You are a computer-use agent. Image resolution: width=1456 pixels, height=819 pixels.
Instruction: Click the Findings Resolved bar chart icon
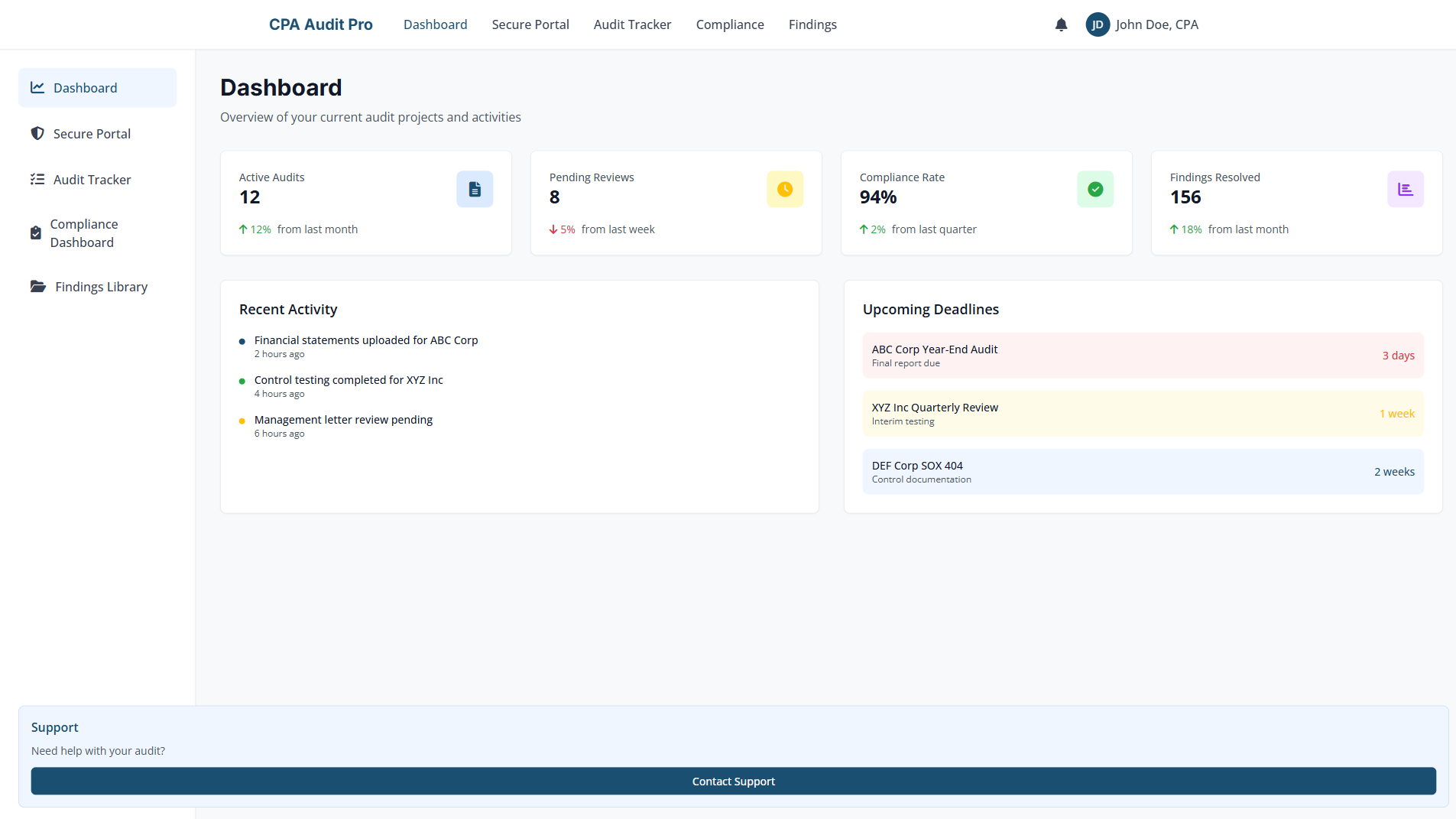tap(1406, 189)
